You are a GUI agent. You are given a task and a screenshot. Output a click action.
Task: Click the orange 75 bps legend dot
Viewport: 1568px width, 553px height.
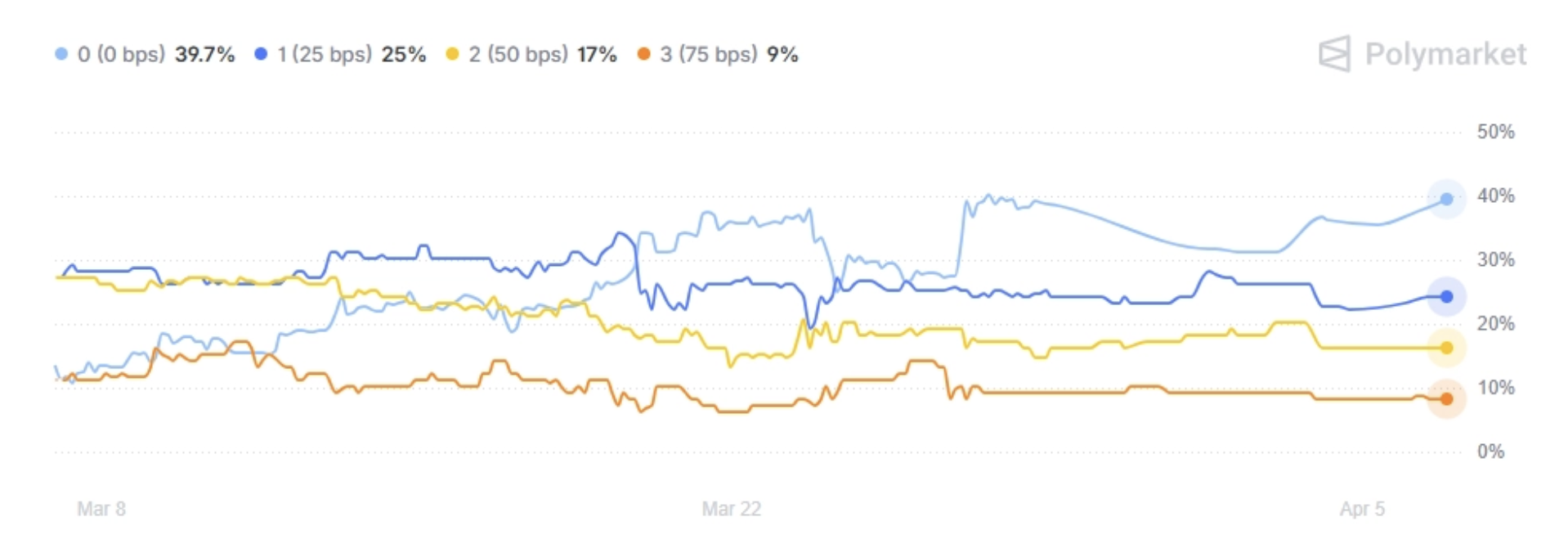(644, 54)
